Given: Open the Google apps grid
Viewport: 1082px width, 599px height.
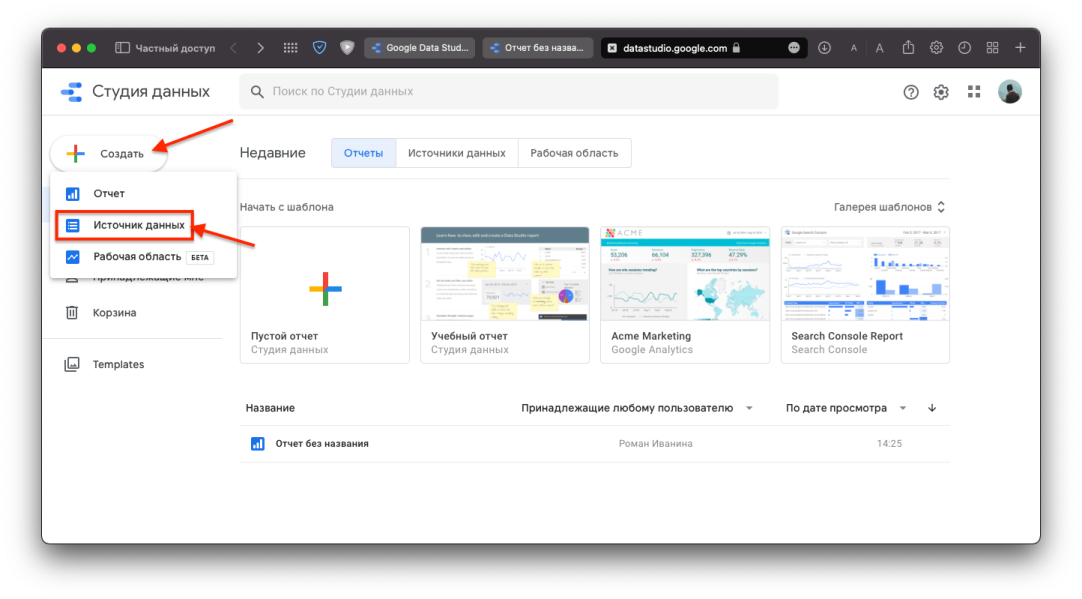Looking at the screenshot, I should 974,92.
